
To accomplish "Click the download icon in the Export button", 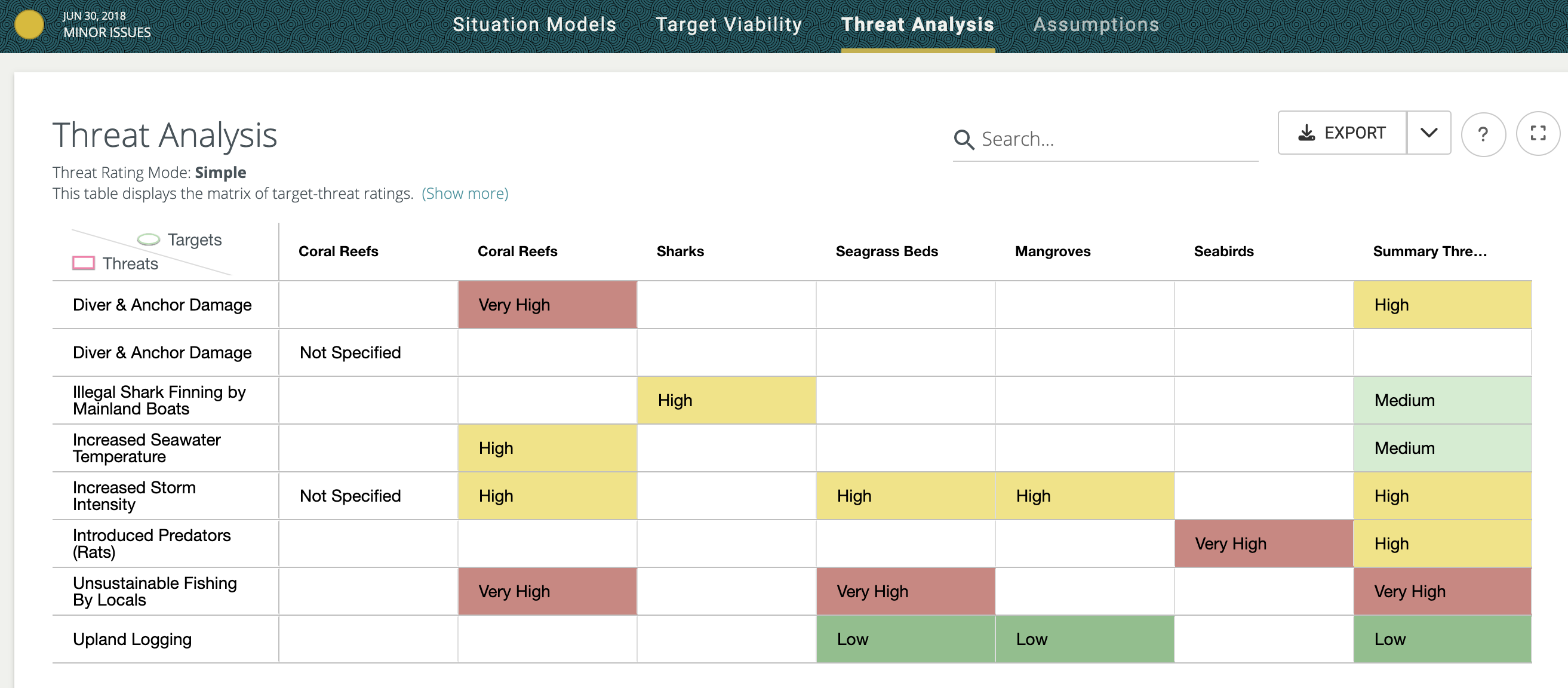I will coord(1306,133).
